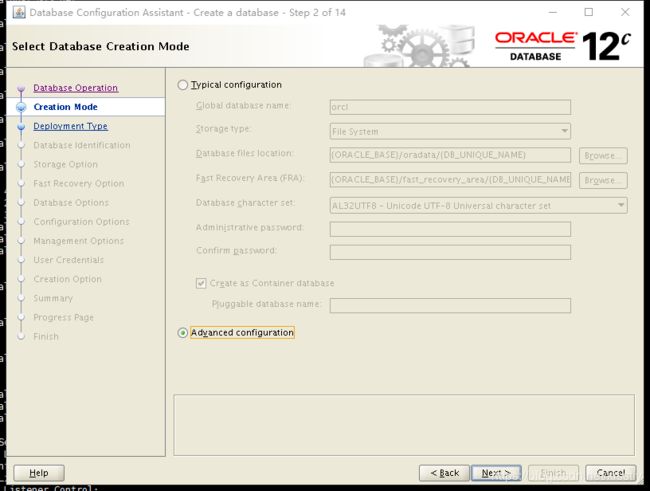Click the Progress Page step label

tap(63, 317)
